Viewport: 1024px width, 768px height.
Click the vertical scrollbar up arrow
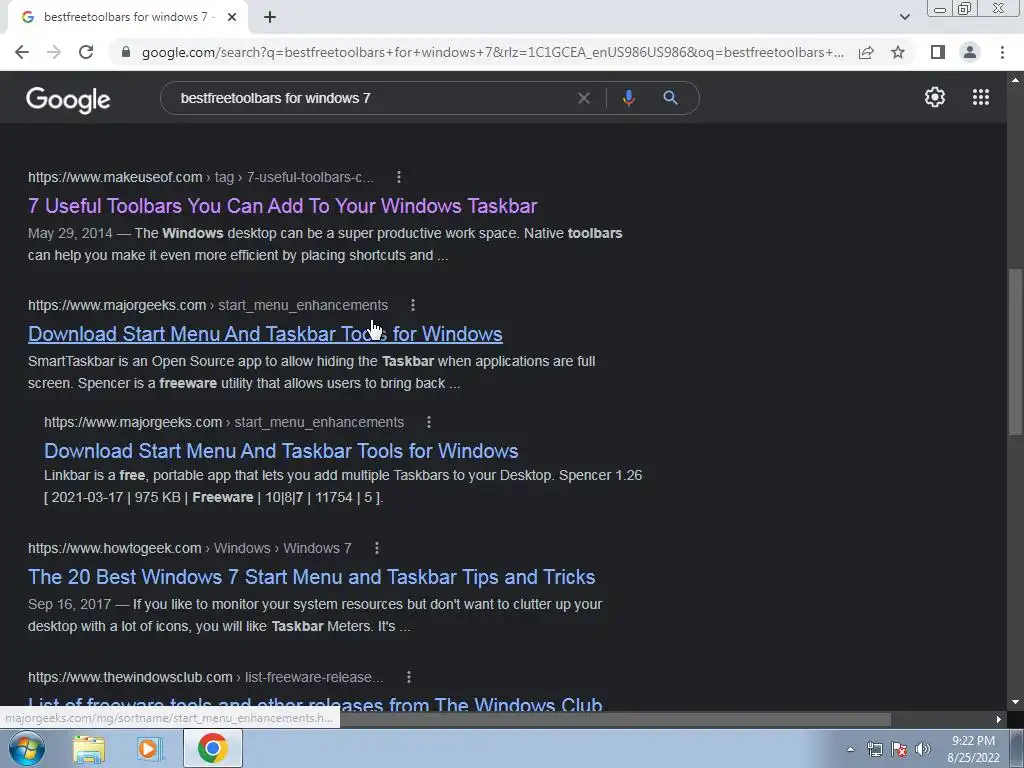pos(1015,80)
